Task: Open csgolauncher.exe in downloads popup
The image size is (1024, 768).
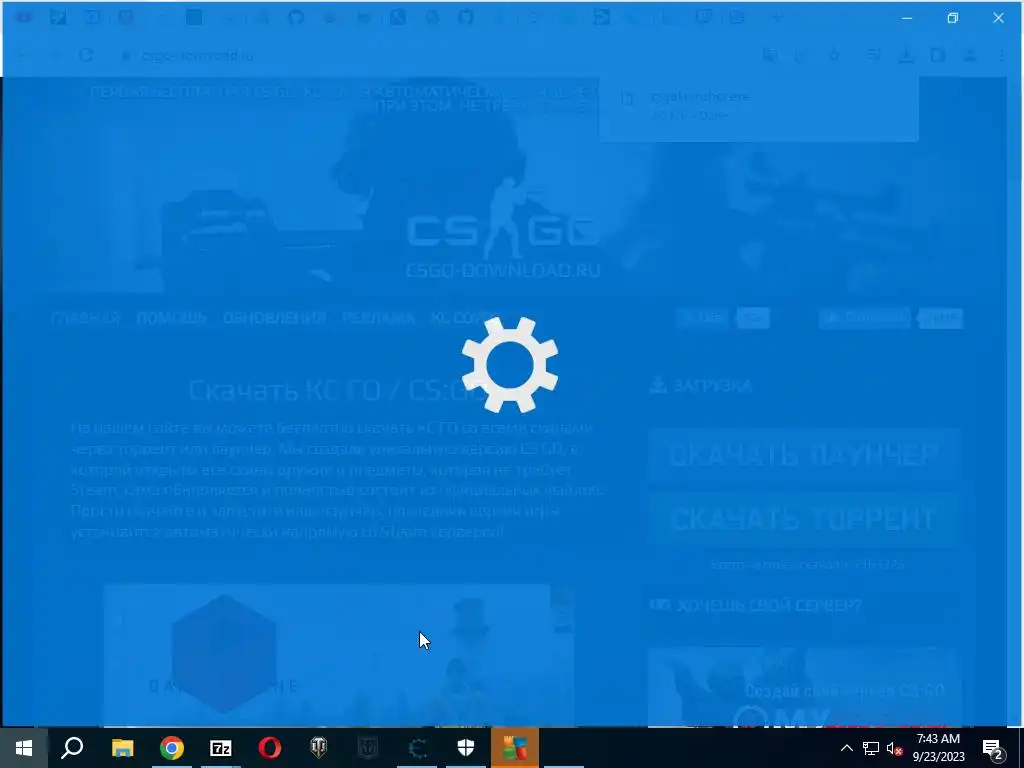Action: [x=699, y=97]
